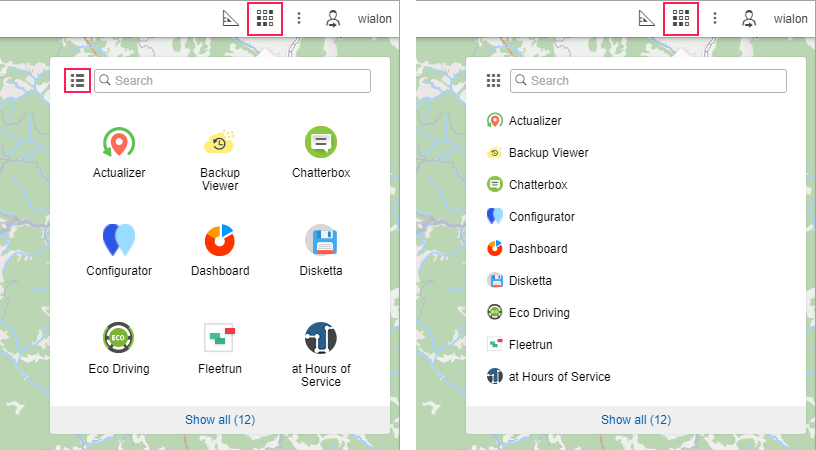Click the Dashboard label in grid view

(x=220, y=271)
